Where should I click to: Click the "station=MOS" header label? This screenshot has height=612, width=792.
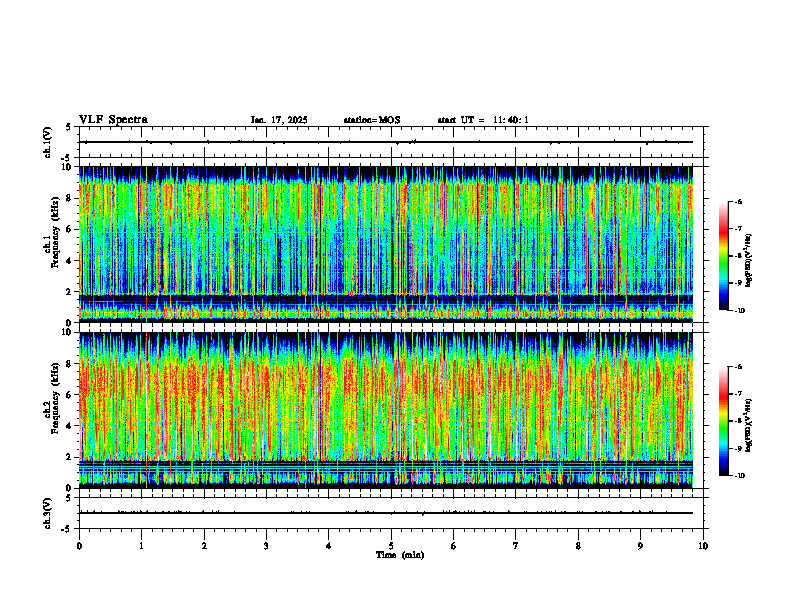372,120
